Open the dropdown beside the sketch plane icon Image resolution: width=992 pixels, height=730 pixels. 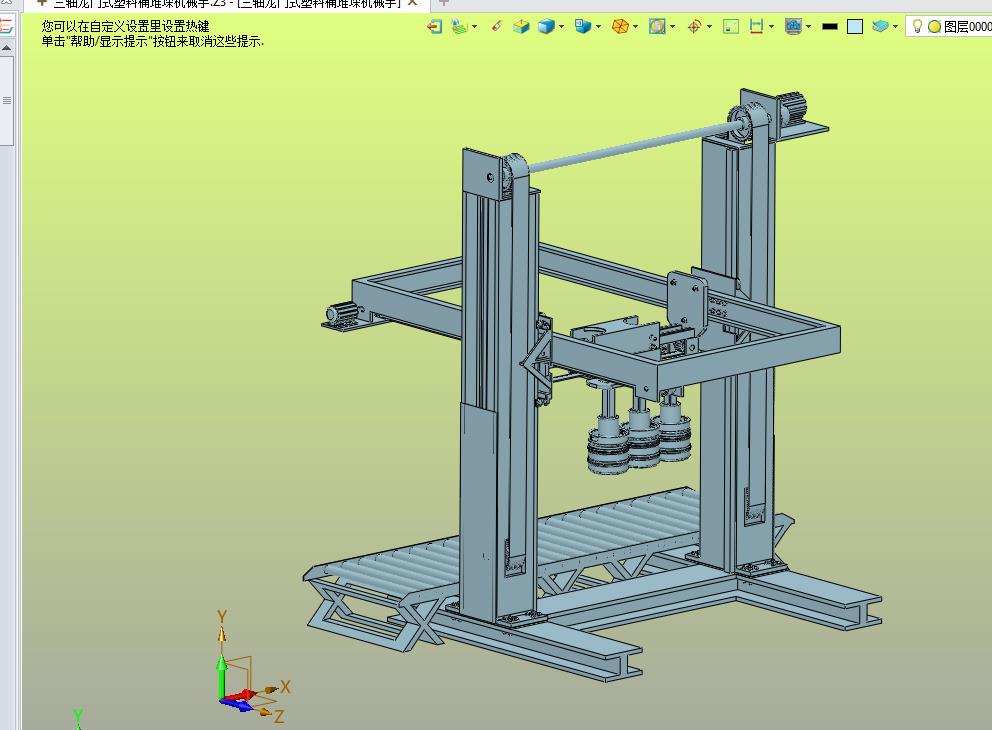(474, 27)
